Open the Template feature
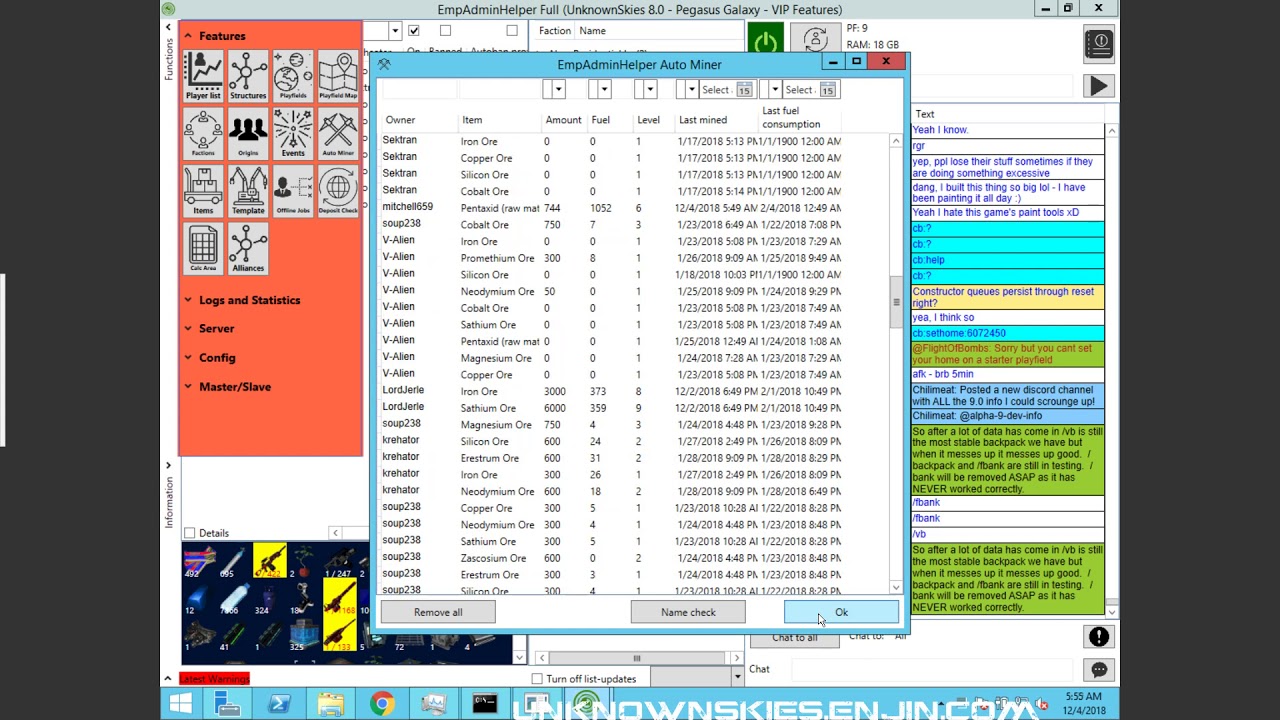The width and height of the screenshot is (1280, 720). point(248,191)
